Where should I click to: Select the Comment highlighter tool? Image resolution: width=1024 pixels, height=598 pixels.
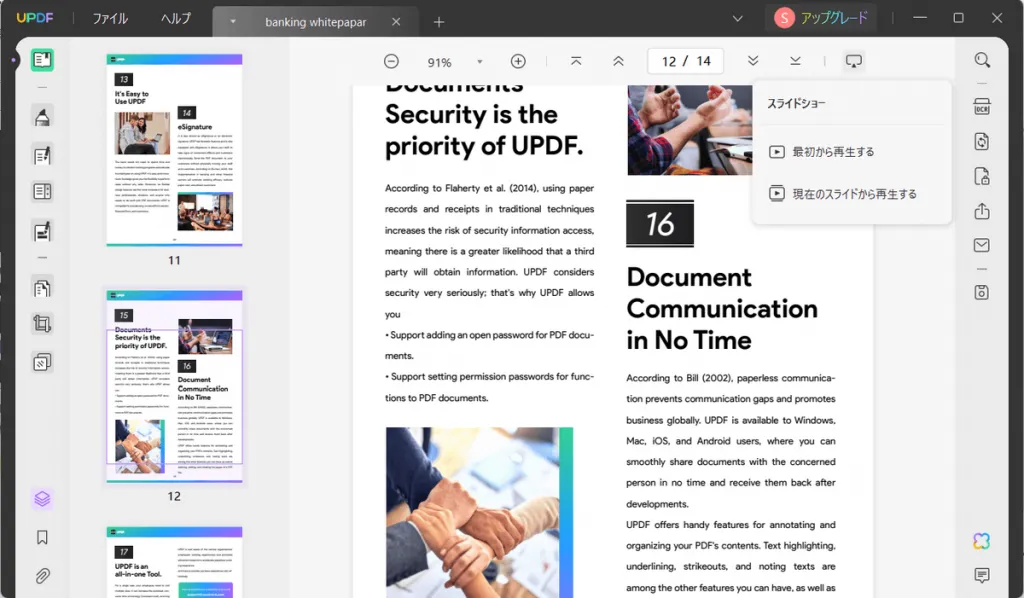click(42, 117)
